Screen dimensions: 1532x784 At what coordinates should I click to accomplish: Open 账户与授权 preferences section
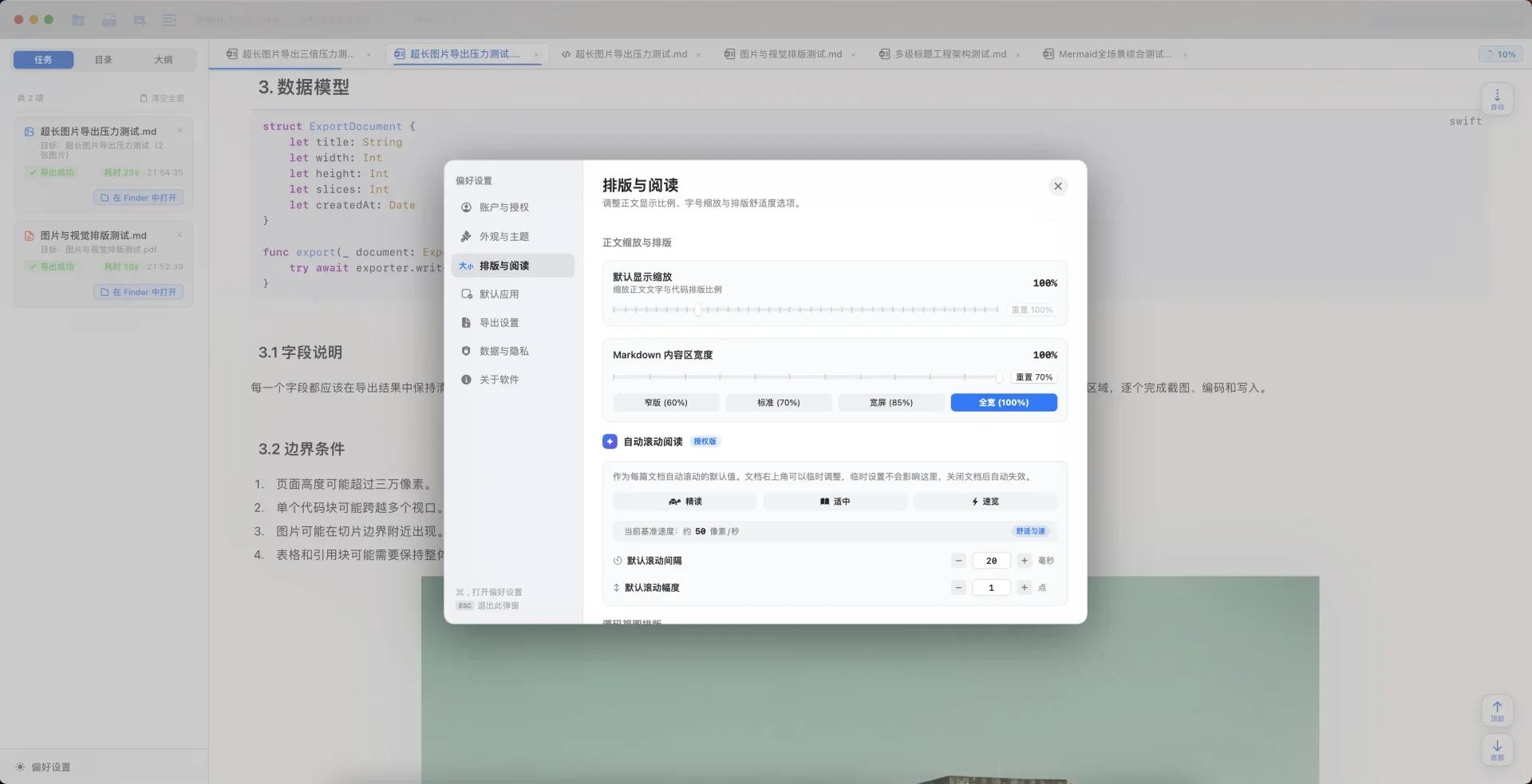click(x=513, y=207)
